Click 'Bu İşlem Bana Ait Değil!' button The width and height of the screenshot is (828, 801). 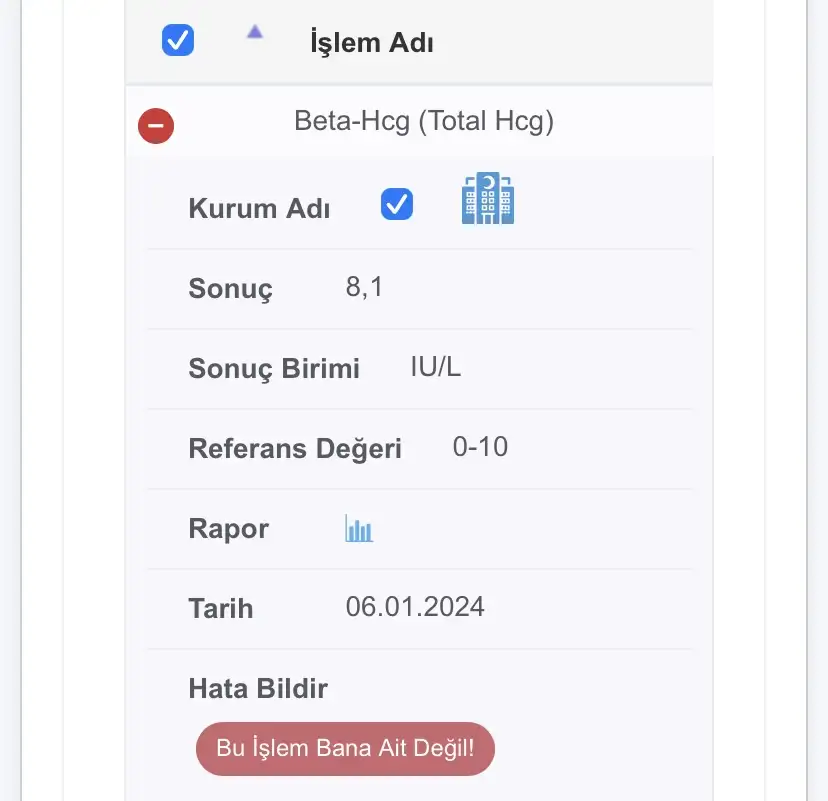(345, 748)
